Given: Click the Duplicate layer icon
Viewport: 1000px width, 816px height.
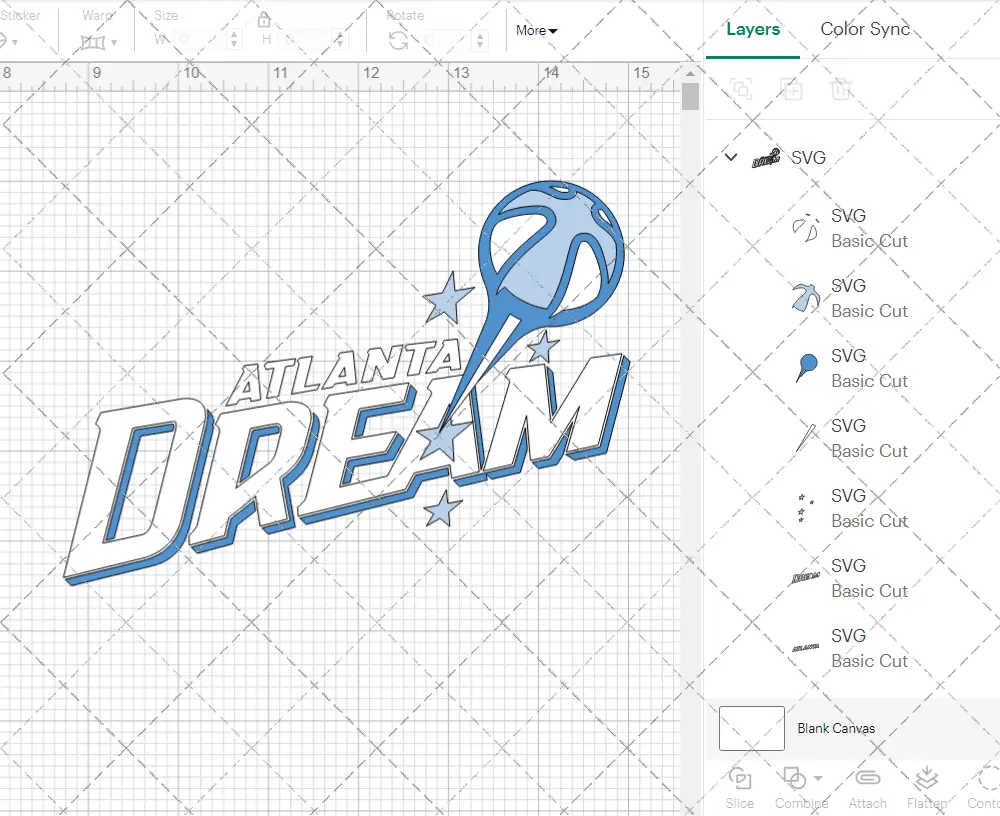Looking at the screenshot, I should tap(791, 89).
